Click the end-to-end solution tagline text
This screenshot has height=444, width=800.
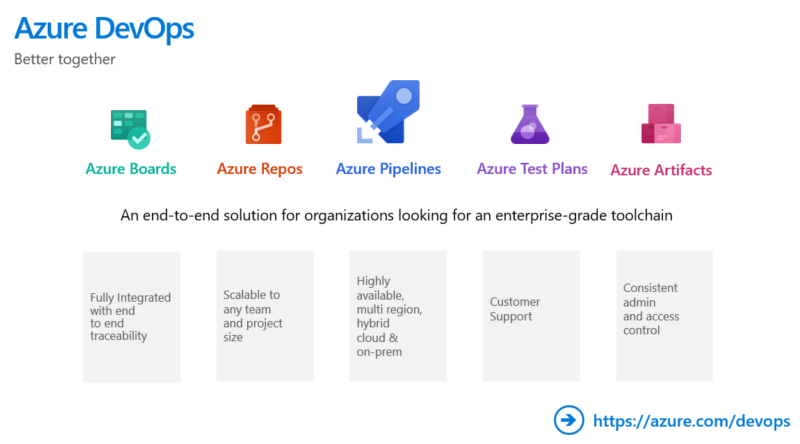tap(396, 215)
